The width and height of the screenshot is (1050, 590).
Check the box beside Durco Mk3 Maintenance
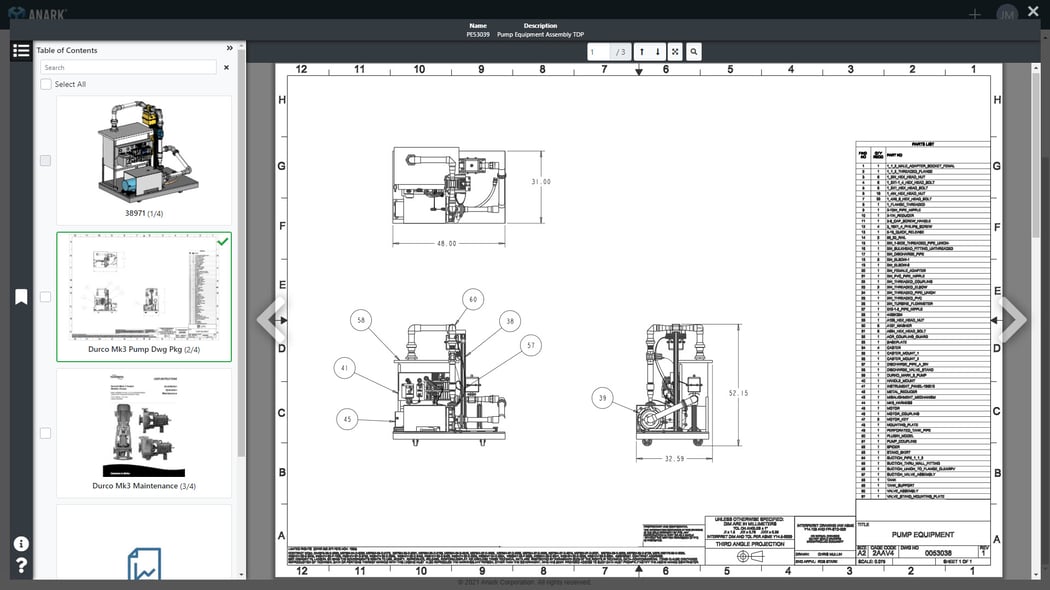(46, 433)
